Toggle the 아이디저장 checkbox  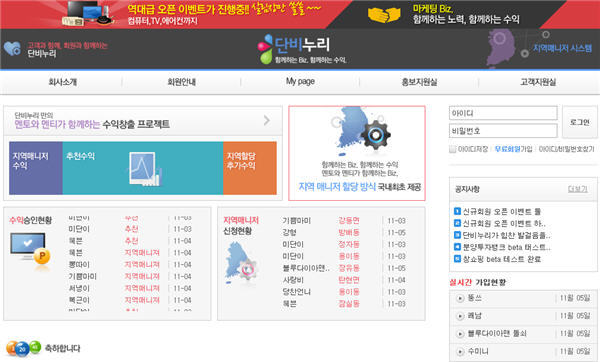tap(452, 149)
